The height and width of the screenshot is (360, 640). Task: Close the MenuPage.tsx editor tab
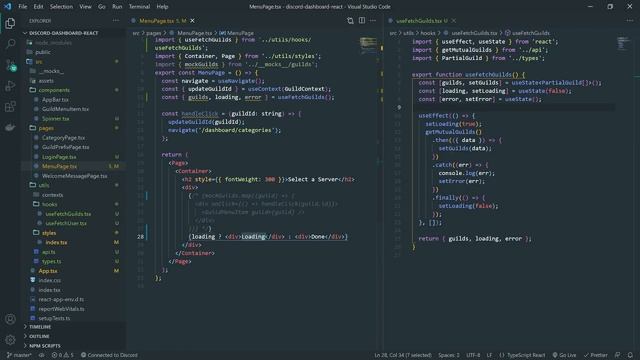click(x=192, y=20)
